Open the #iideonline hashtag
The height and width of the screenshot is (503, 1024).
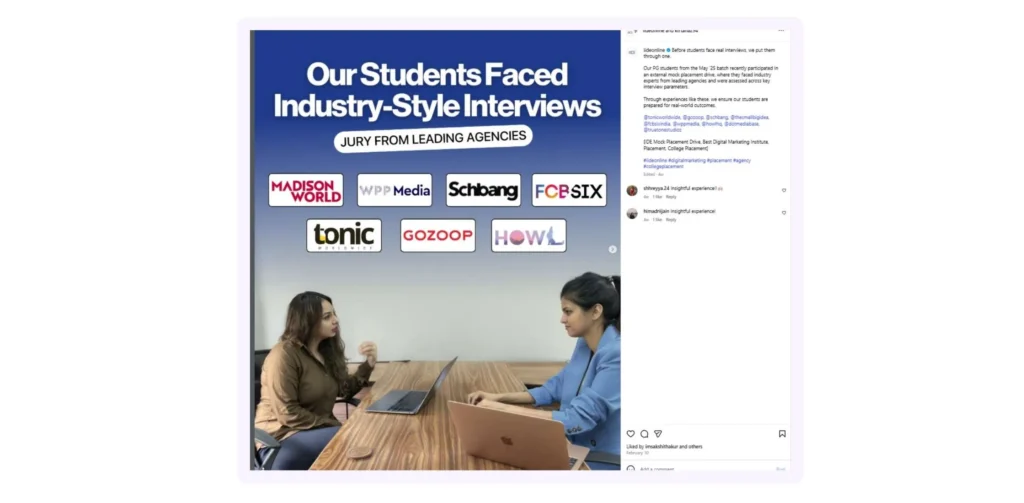[655, 160]
